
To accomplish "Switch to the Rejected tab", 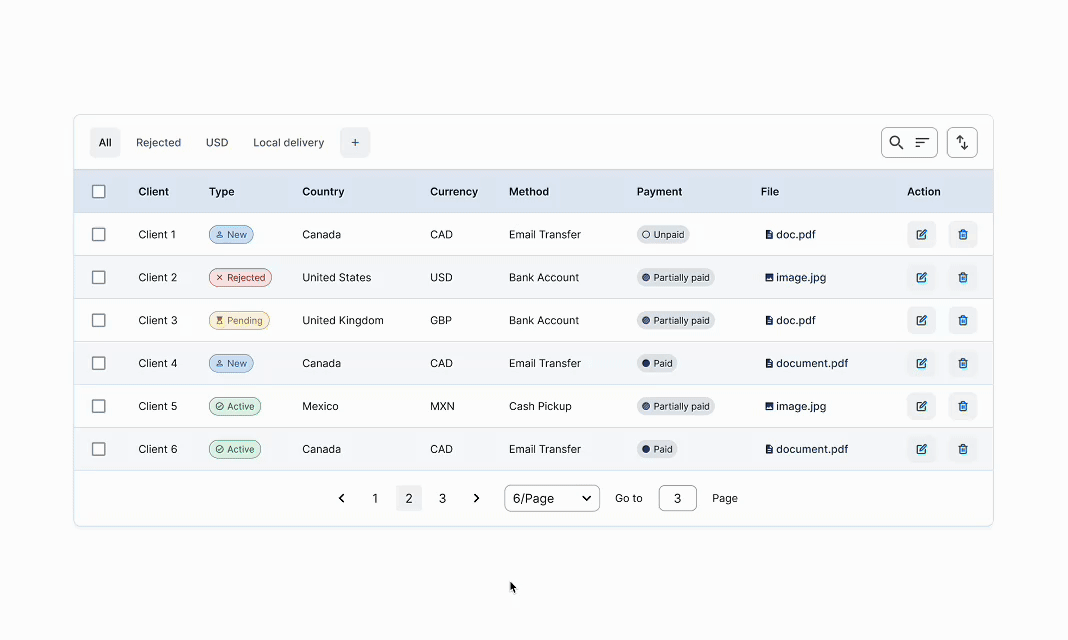I will pyautogui.click(x=158, y=143).
